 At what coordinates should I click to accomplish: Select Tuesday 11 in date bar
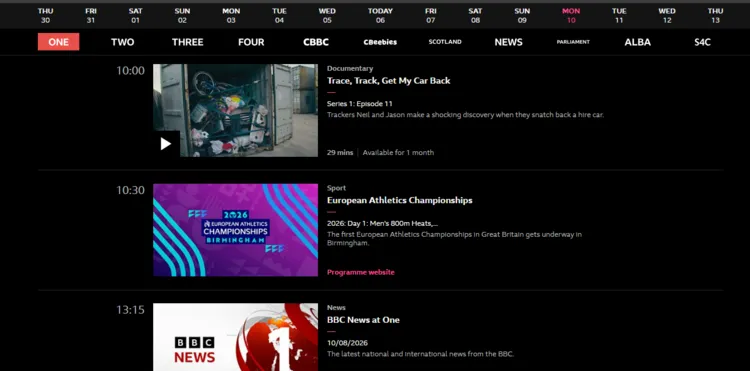click(x=619, y=15)
